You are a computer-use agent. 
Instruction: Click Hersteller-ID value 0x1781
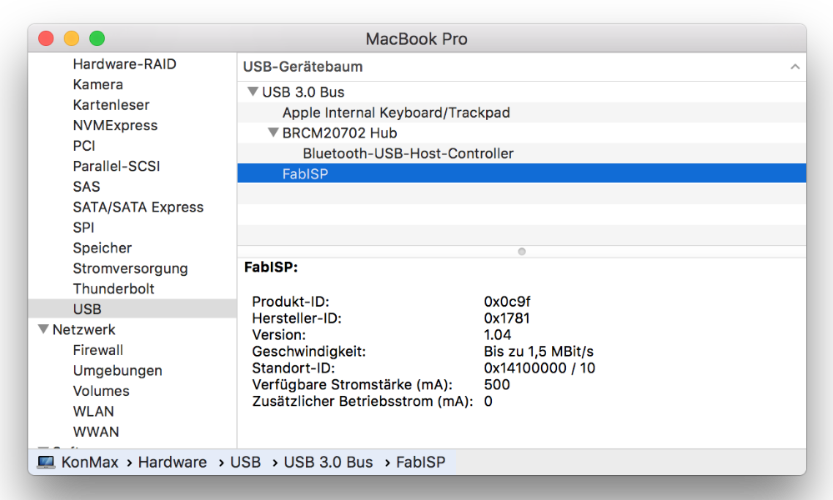tap(507, 318)
